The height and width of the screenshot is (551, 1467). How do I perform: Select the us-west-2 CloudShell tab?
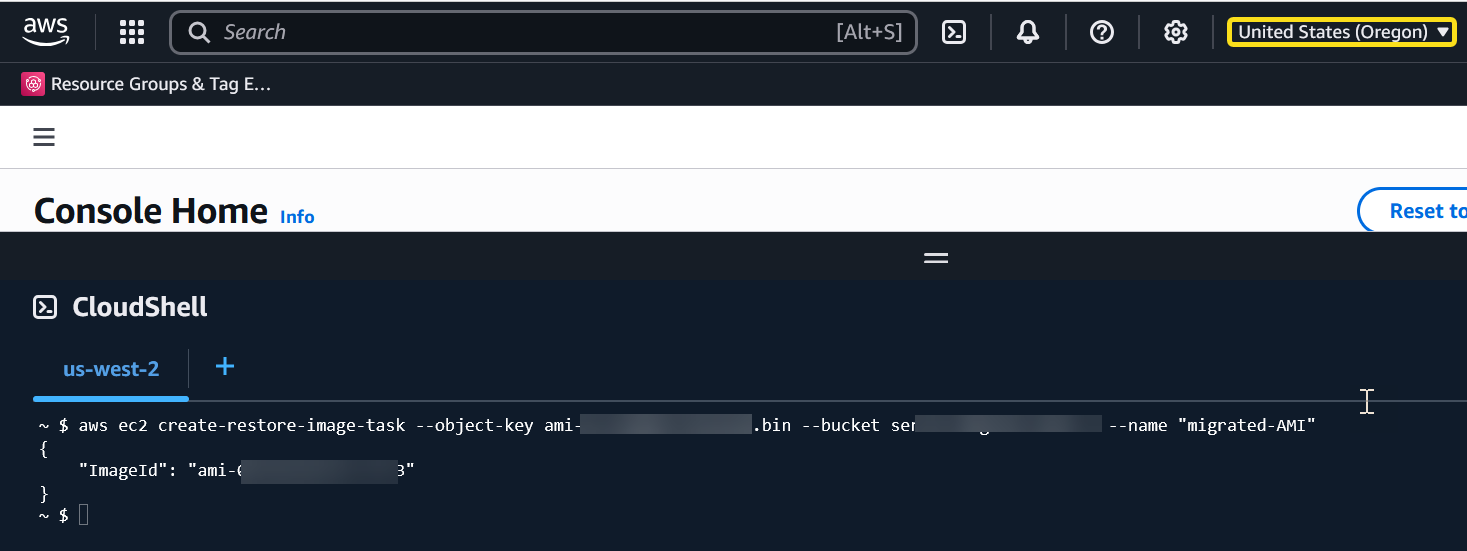111,368
